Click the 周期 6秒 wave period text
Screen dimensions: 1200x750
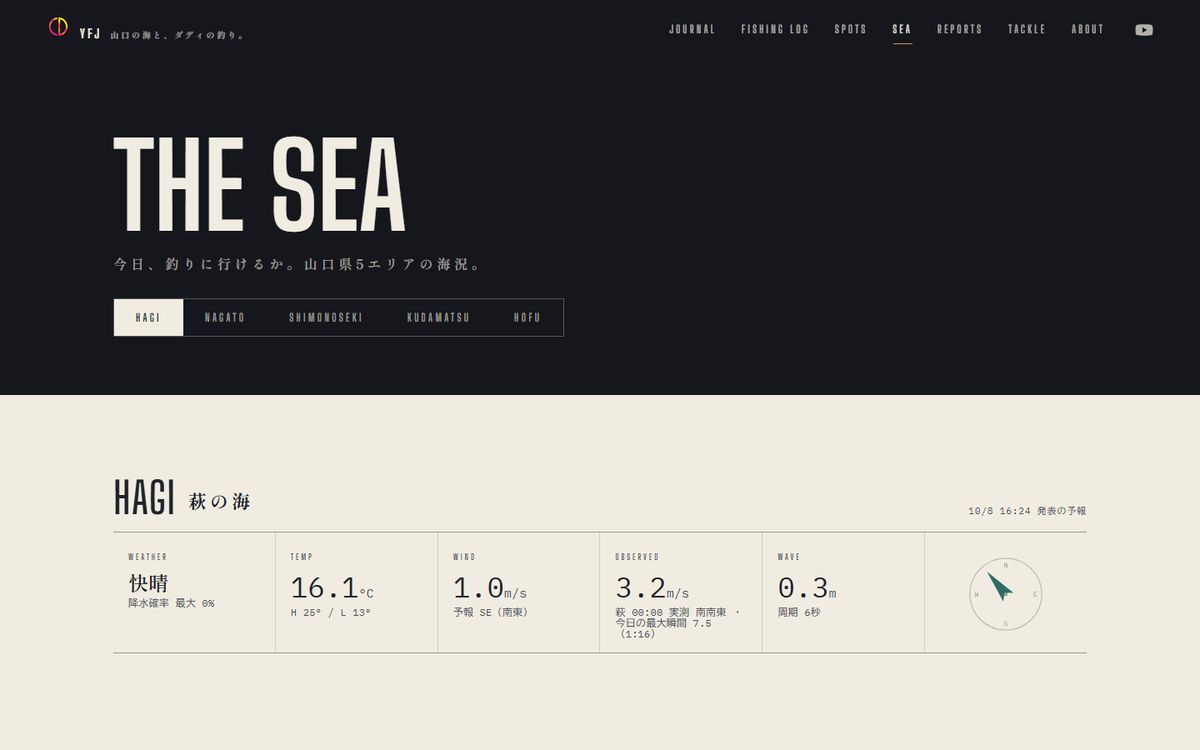[799, 612]
